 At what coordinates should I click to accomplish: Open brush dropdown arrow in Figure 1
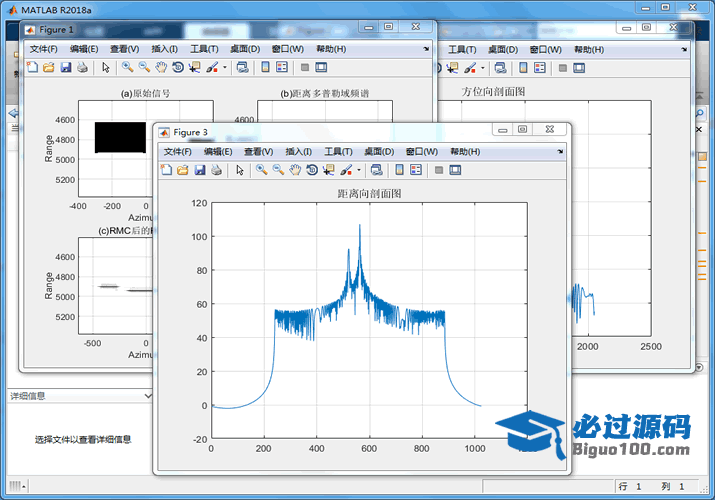coord(225,67)
